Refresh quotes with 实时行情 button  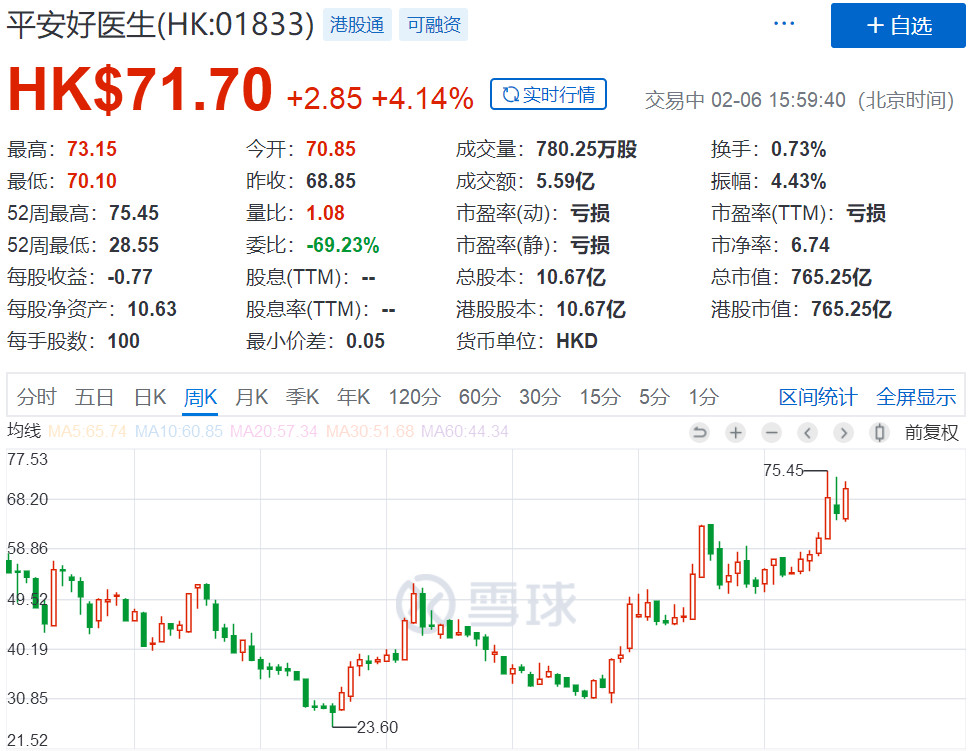click(x=548, y=94)
